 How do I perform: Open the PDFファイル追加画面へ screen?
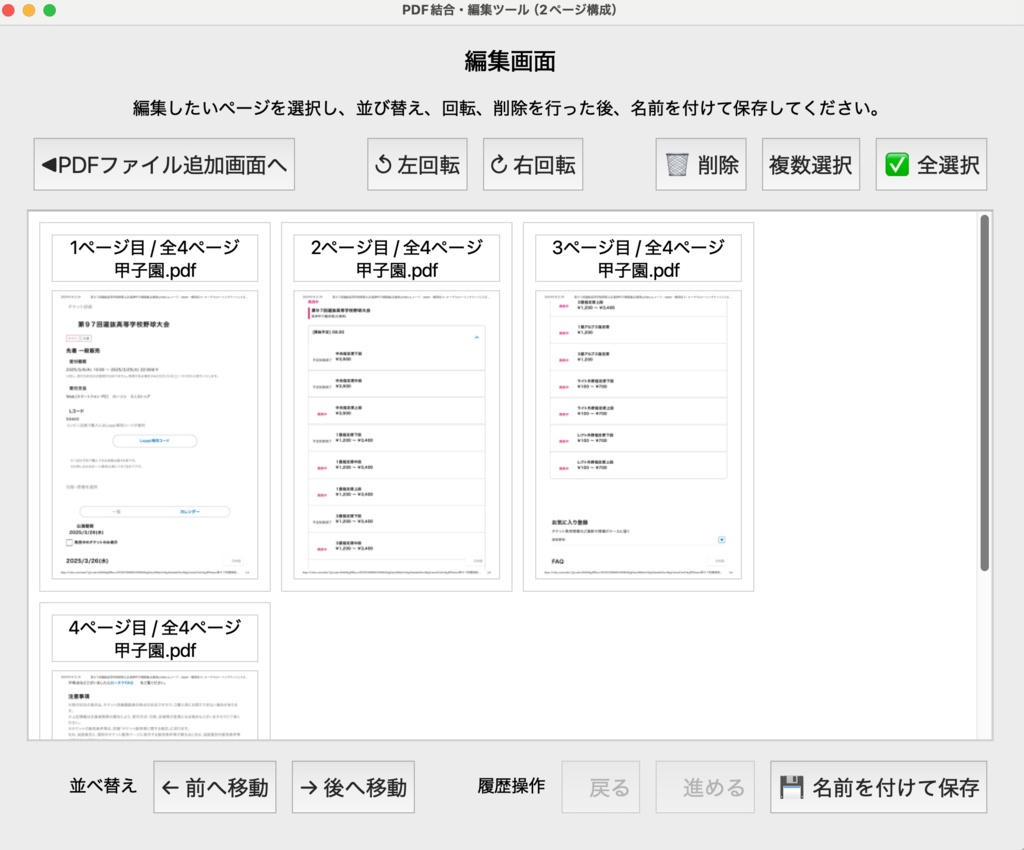163,164
